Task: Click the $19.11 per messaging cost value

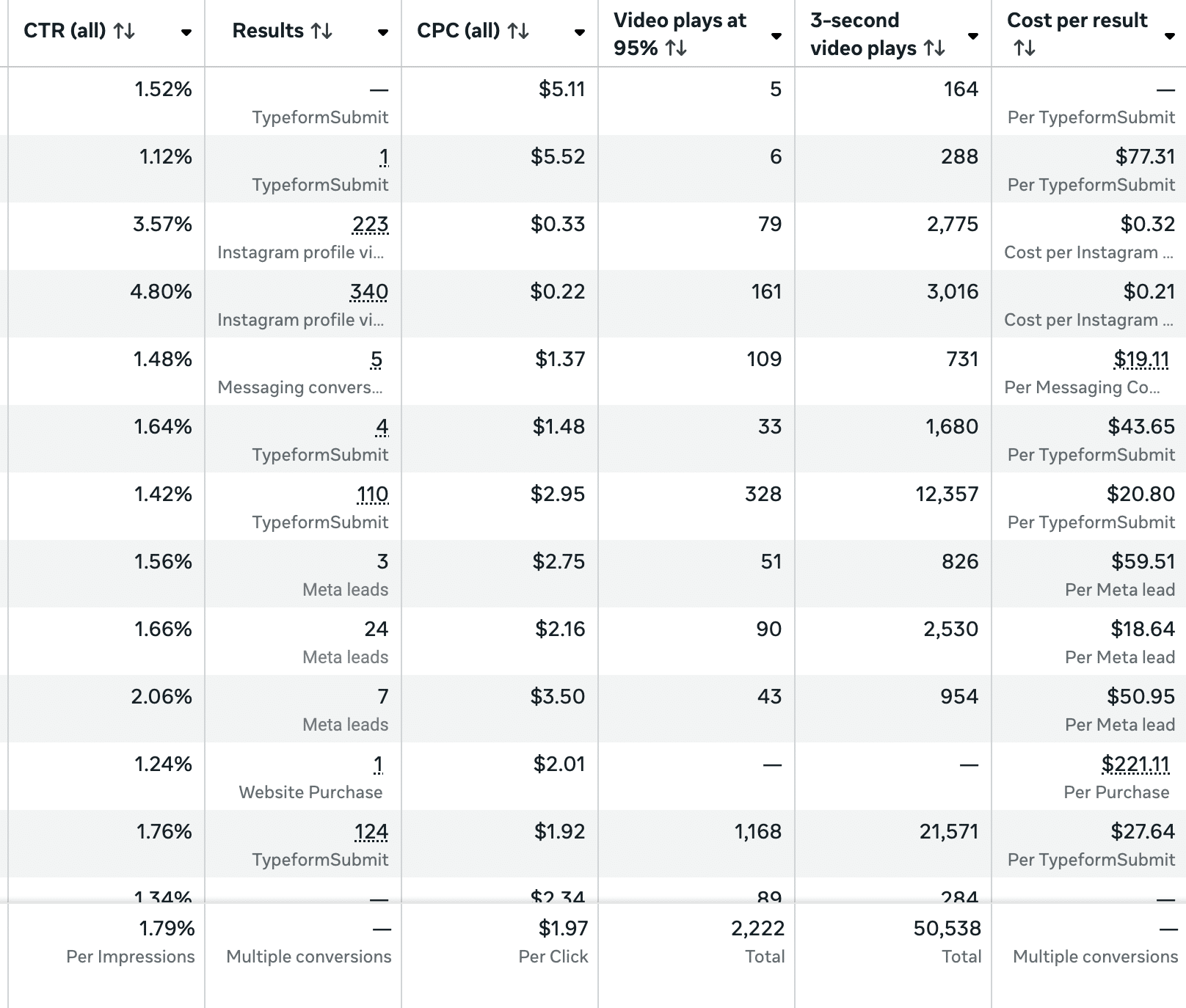Action: point(1140,359)
